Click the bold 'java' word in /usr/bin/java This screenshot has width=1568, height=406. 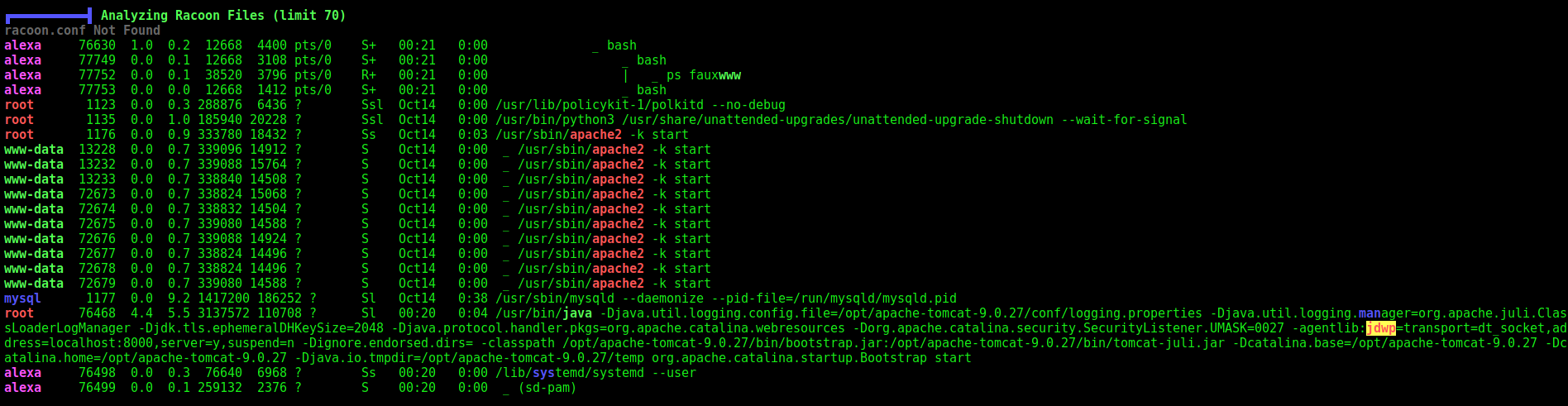tap(577, 313)
